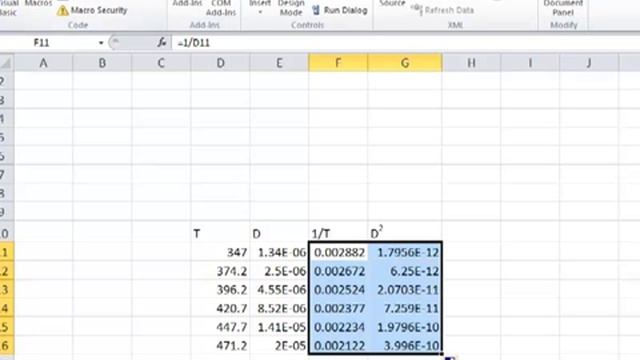640x360 pixels.
Task: Select column J header
Action: click(589, 63)
